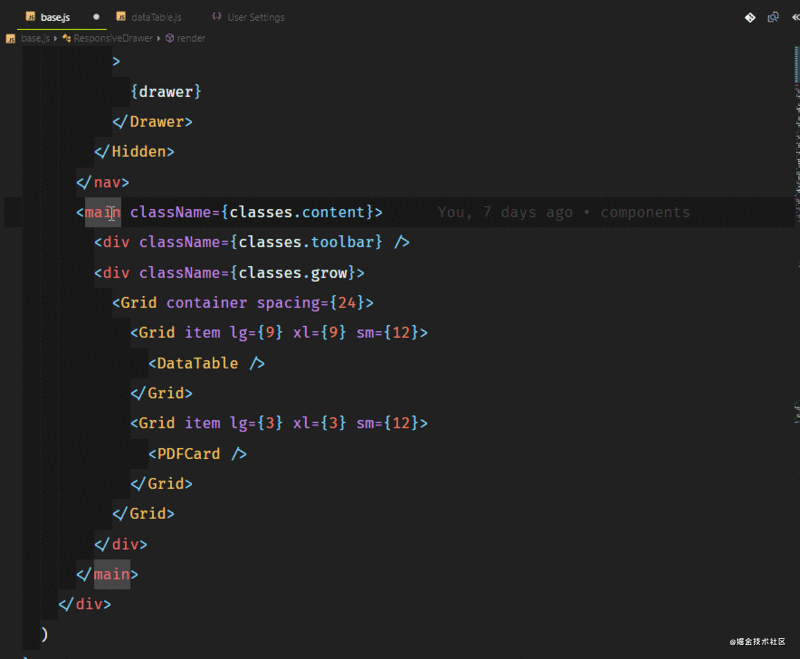Open the file search icon in editor toolbar
Viewport: 800px width, 659px height.
pyautogui.click(x=774, y=17)
